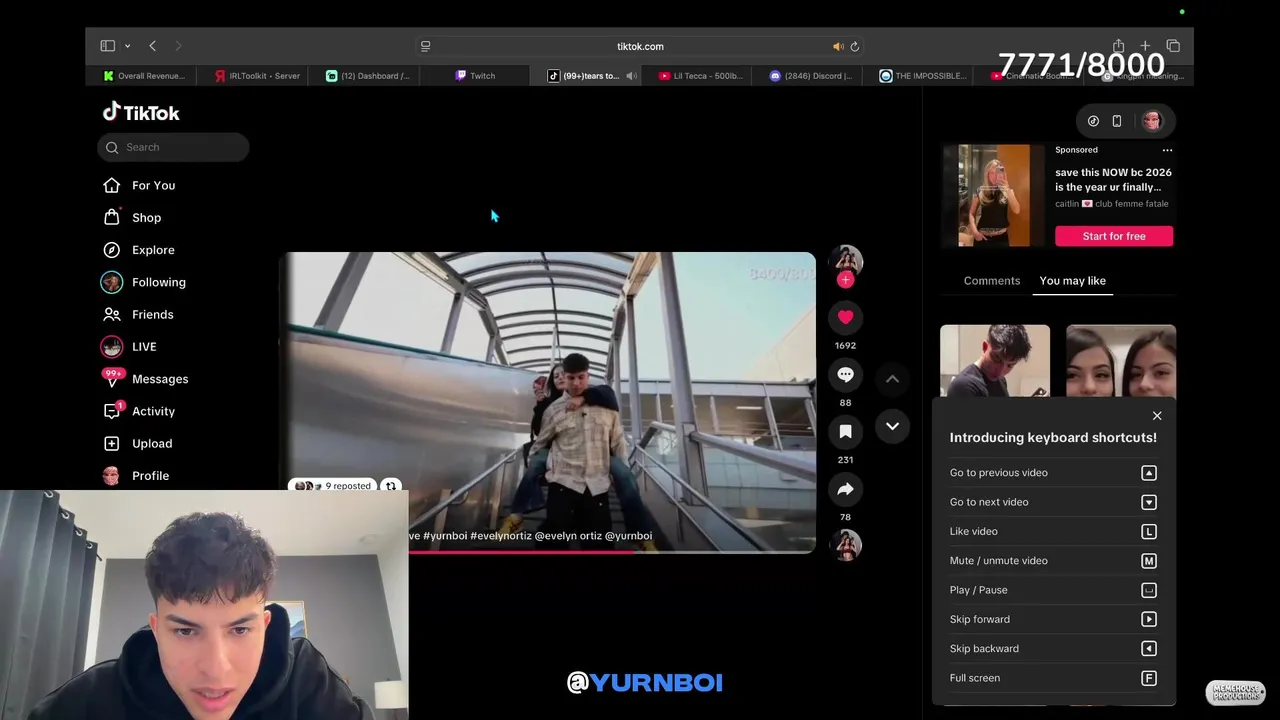The image size is (1280, 720).
Task: Like the video with the heart icon
Action: click(845, 317)
